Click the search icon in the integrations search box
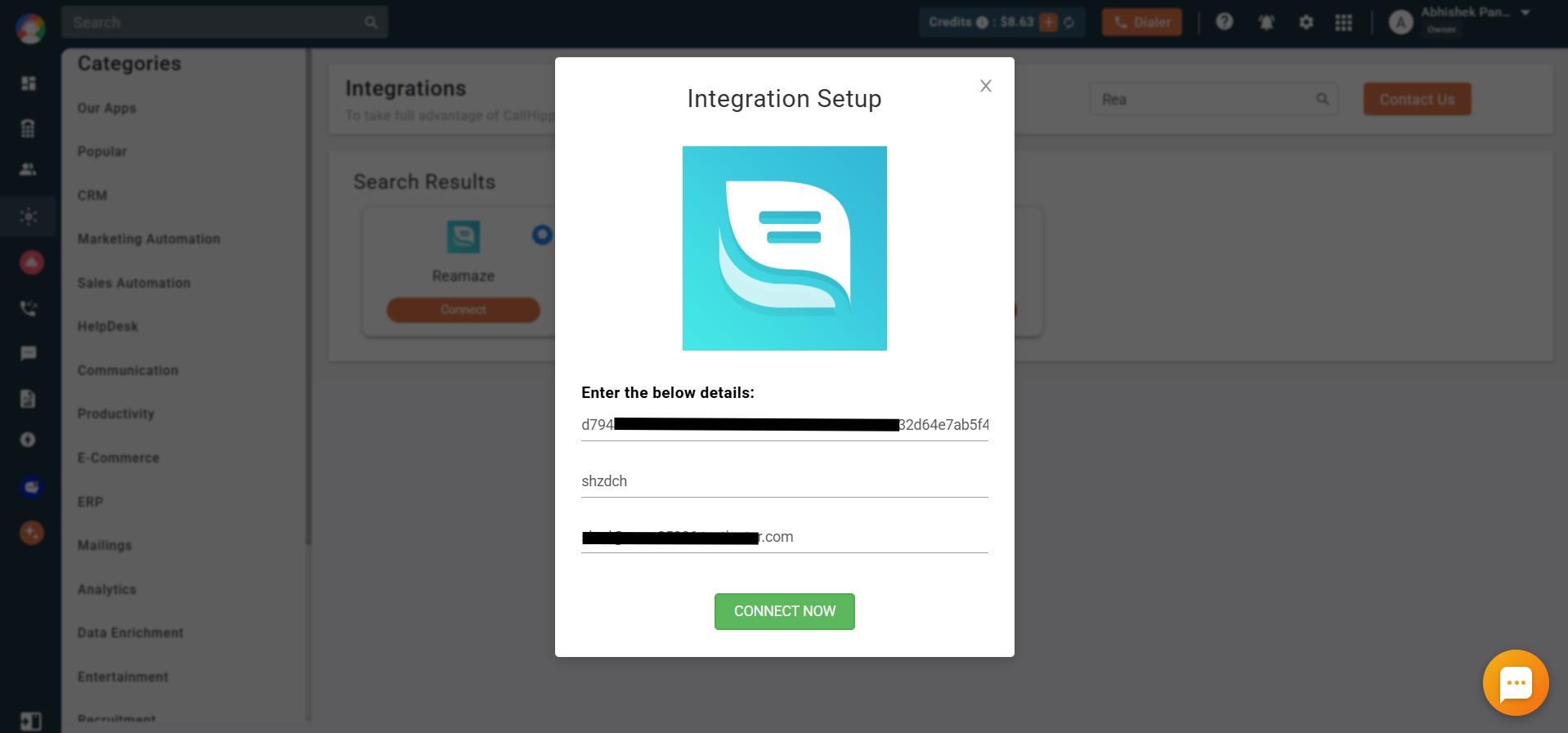Image resolution: width=1568 pixels, height=733 pixels. [x=1322, y=99]
